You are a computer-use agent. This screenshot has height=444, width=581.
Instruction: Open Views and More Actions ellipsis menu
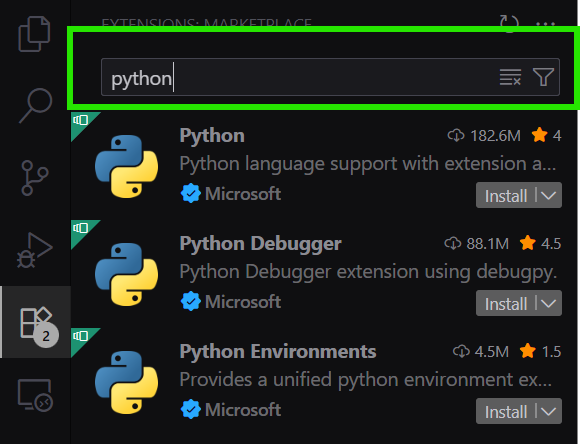[x=545, y=23]
